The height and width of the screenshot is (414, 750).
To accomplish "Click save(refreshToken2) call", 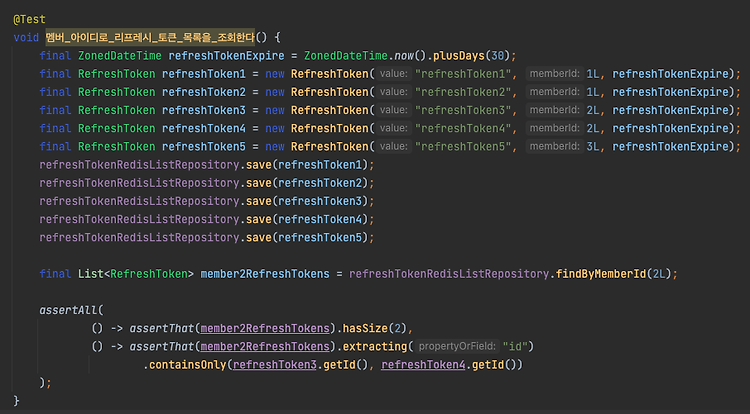I will [307, 183].
